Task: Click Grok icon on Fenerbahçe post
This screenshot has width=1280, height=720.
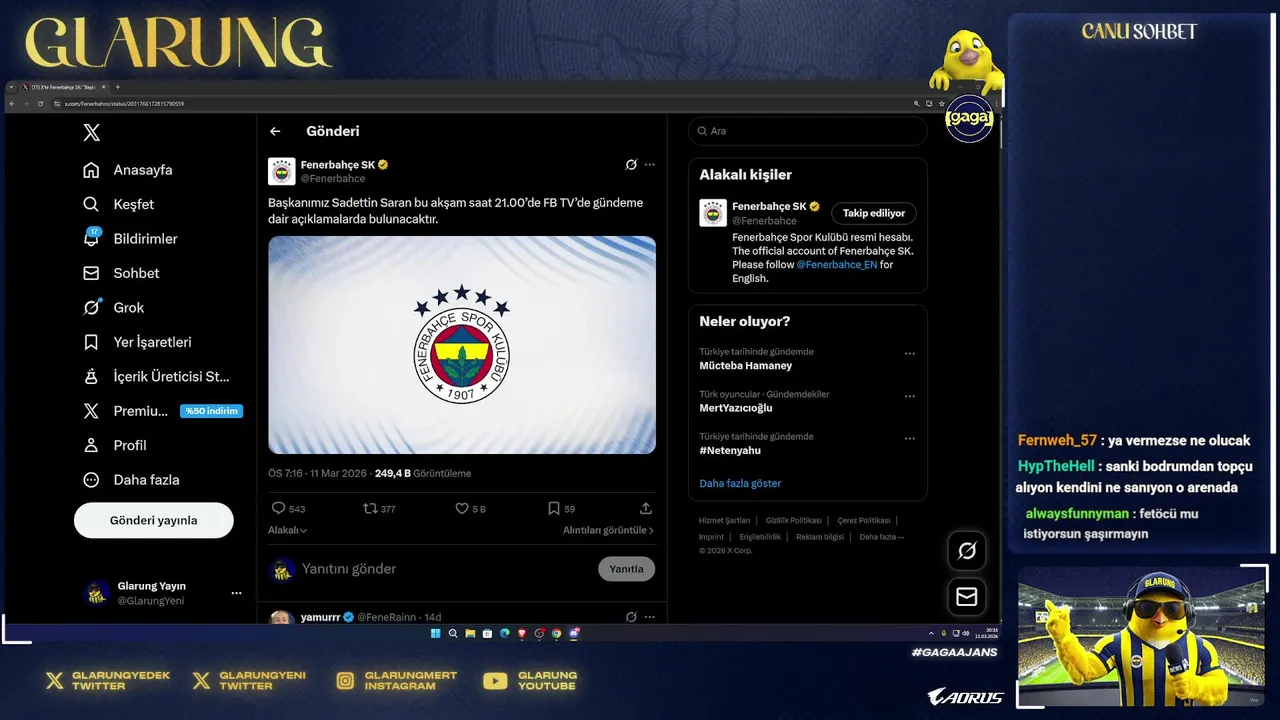Action: 631,164
